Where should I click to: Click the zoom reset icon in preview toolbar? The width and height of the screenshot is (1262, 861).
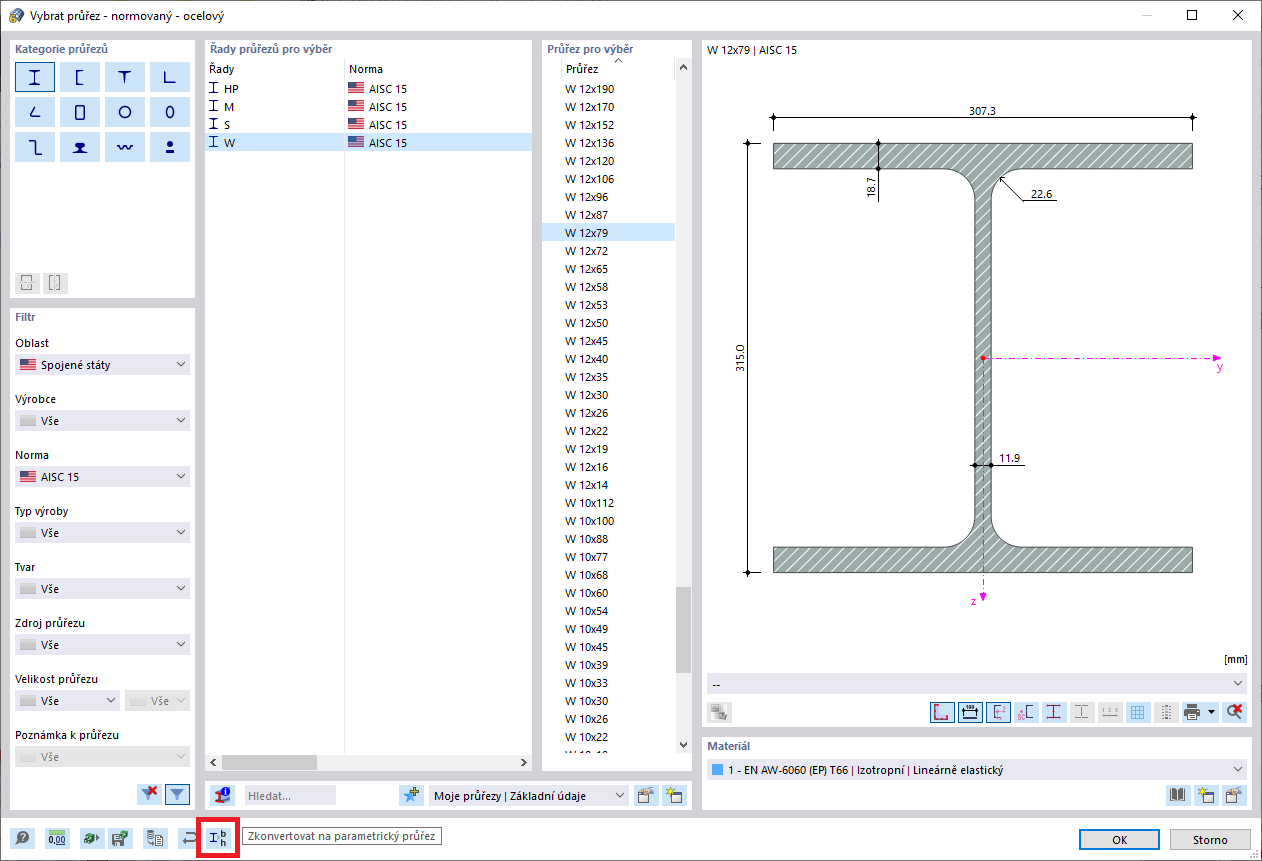tap(1233, 712)
